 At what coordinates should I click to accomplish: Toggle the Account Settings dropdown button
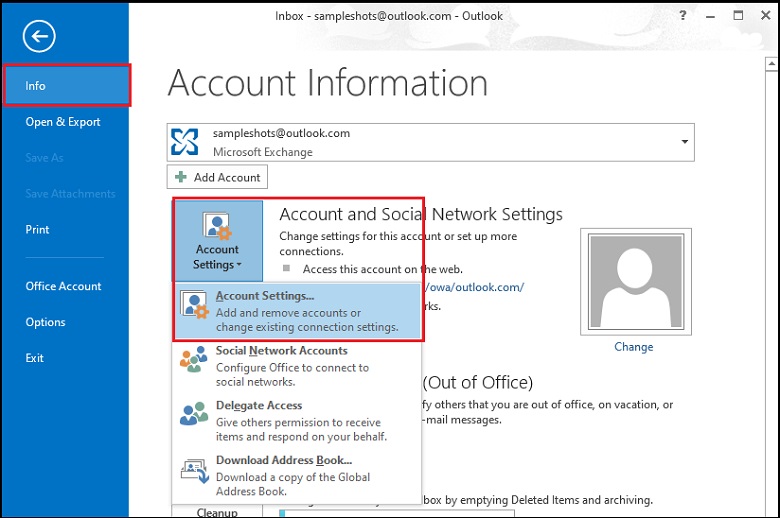(x=217, y=241)
